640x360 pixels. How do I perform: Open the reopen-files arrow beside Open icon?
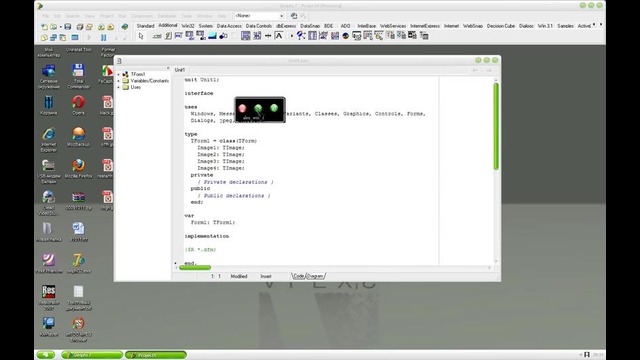point(60,27)
